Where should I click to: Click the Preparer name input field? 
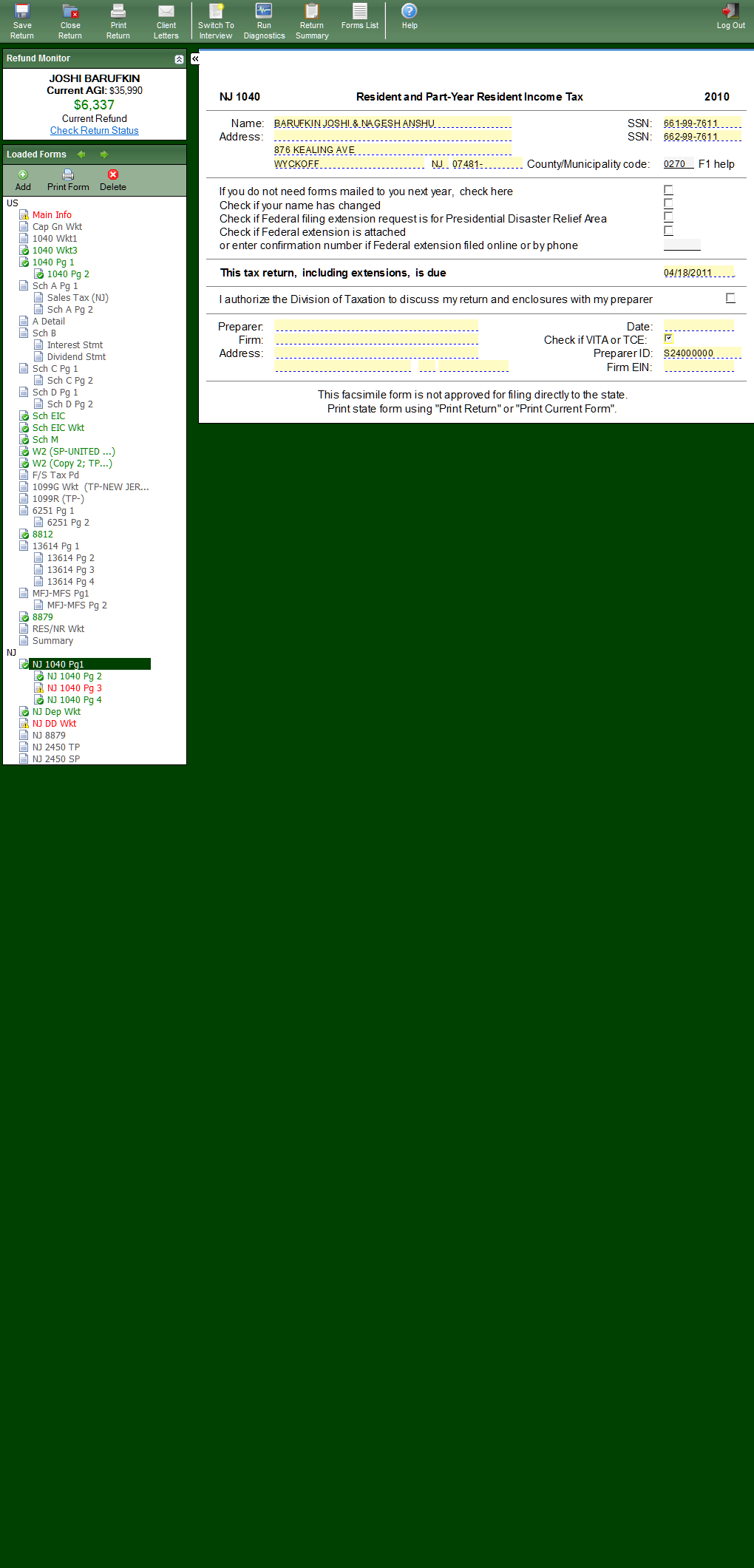(376, 326)
